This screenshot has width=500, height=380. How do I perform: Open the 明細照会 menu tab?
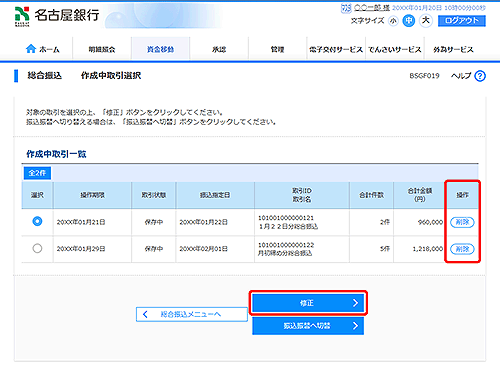(x=102, y=49)
